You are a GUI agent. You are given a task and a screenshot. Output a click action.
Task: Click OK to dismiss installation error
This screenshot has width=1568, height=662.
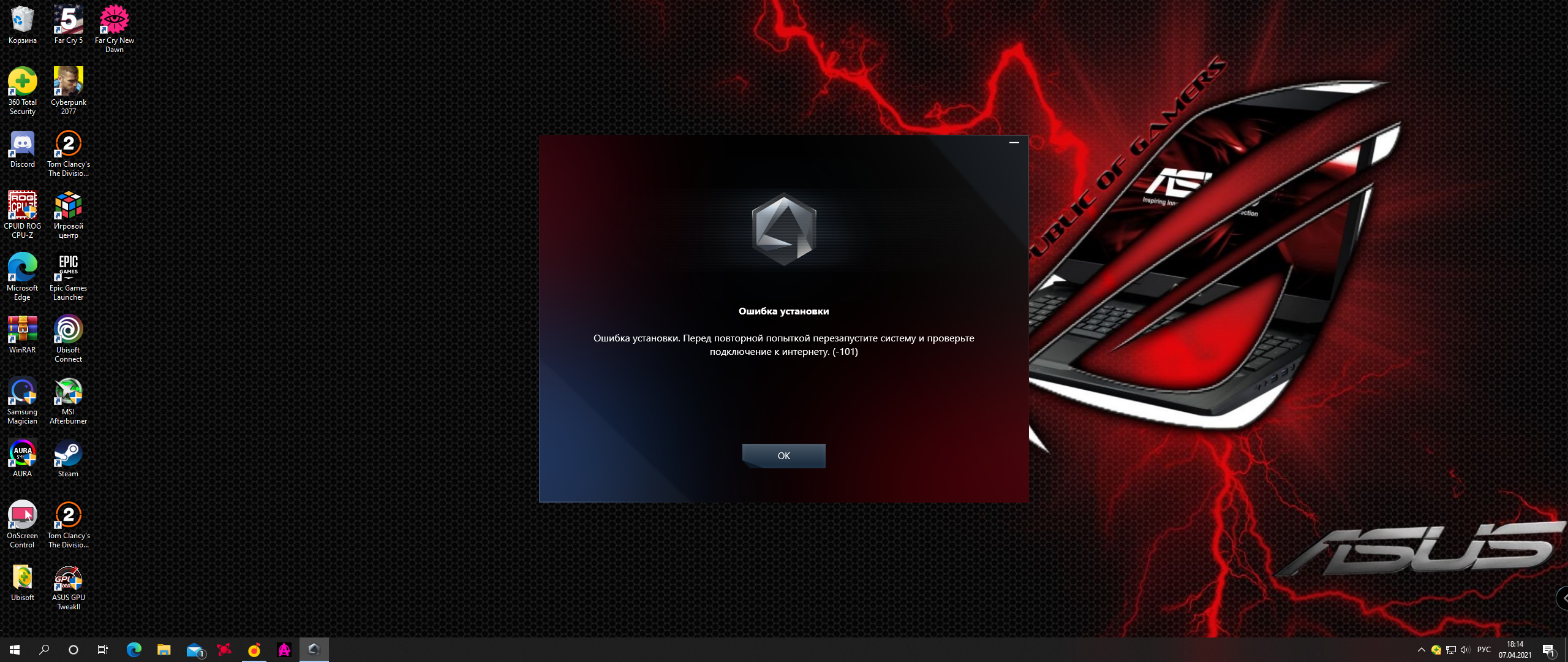point(784,456)
